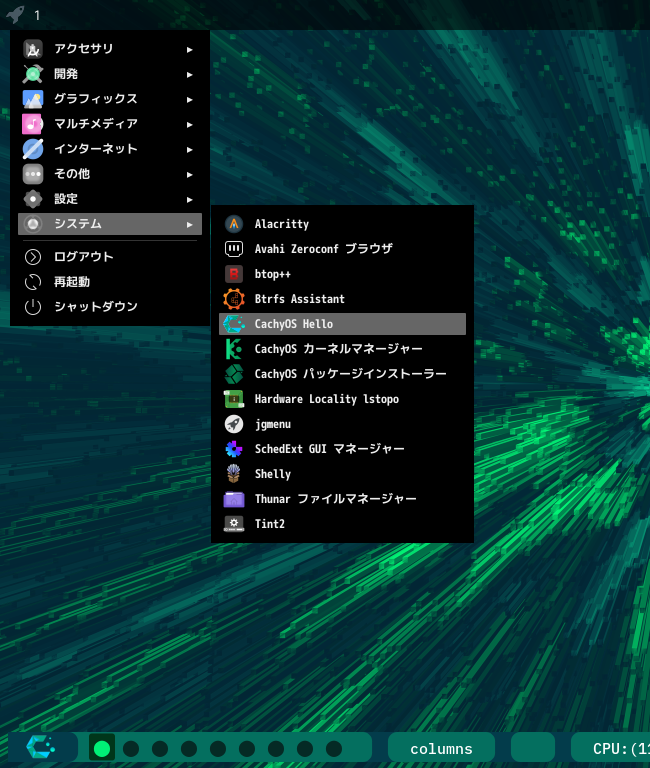Click the CachyOS package installer icon
The height and width of the screenshot is (768, 650).
[x=234, y=374]
